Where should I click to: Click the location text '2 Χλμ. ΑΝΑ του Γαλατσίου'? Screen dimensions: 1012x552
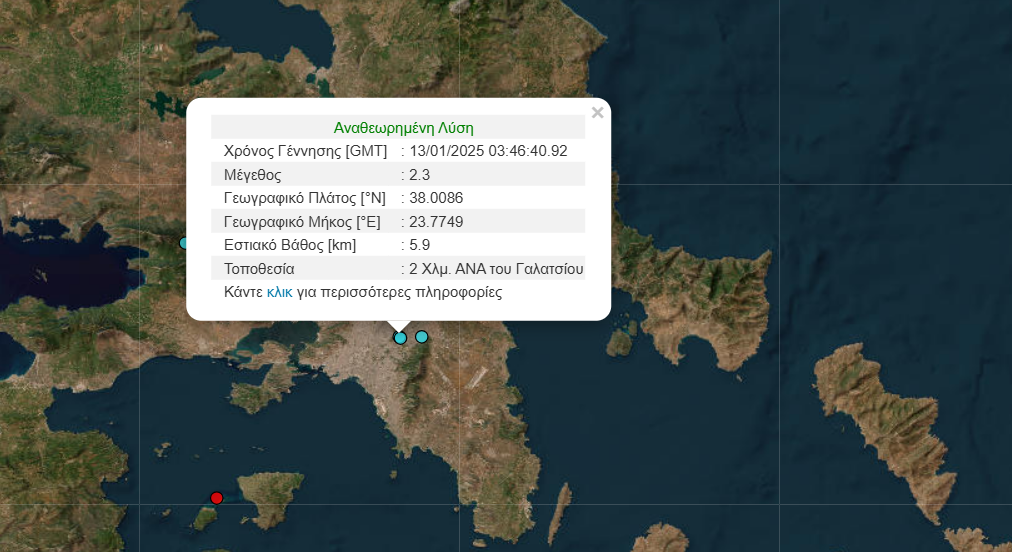click(x=496, y=269)
